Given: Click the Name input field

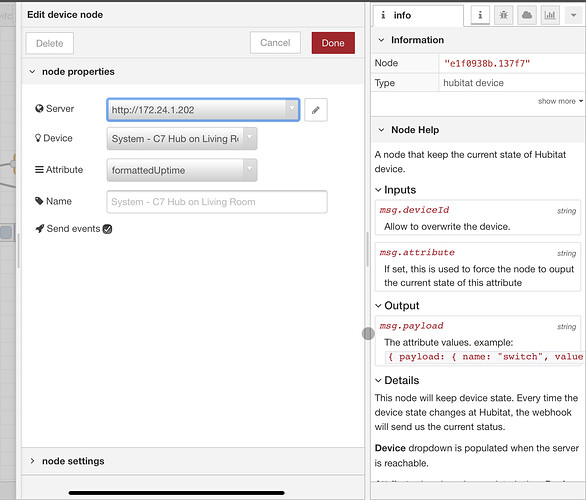Looking at the screenshot, I should [217, 202].
